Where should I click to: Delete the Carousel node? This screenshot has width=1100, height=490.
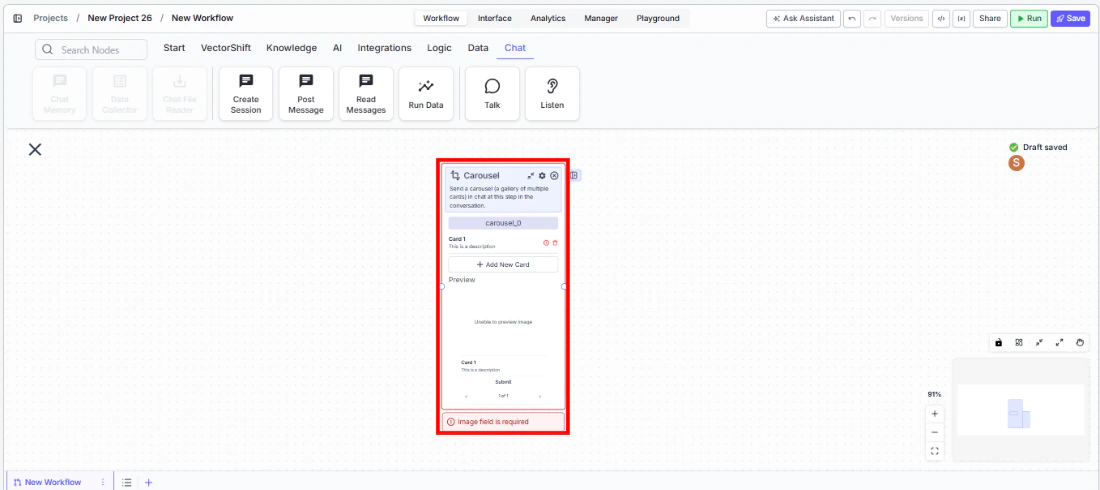tap(554, 176)
